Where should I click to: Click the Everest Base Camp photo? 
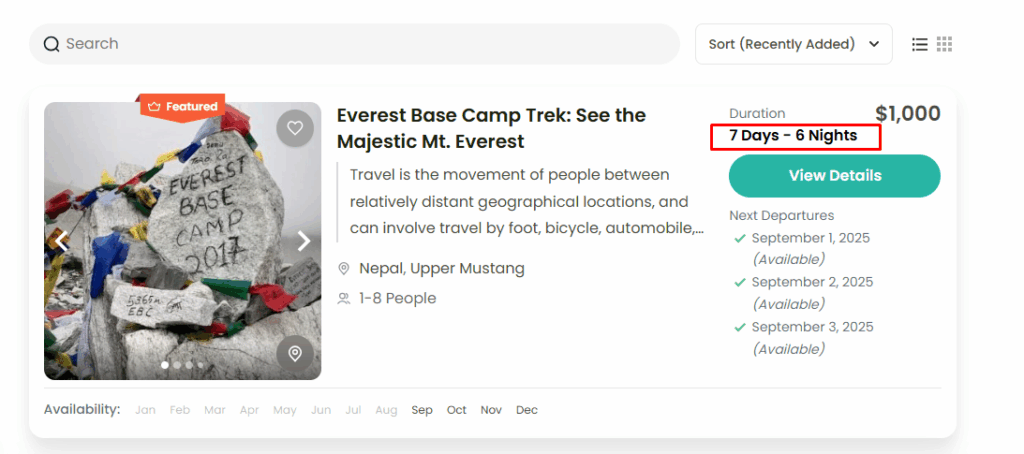pyautogui.click(x=180, y=250)
